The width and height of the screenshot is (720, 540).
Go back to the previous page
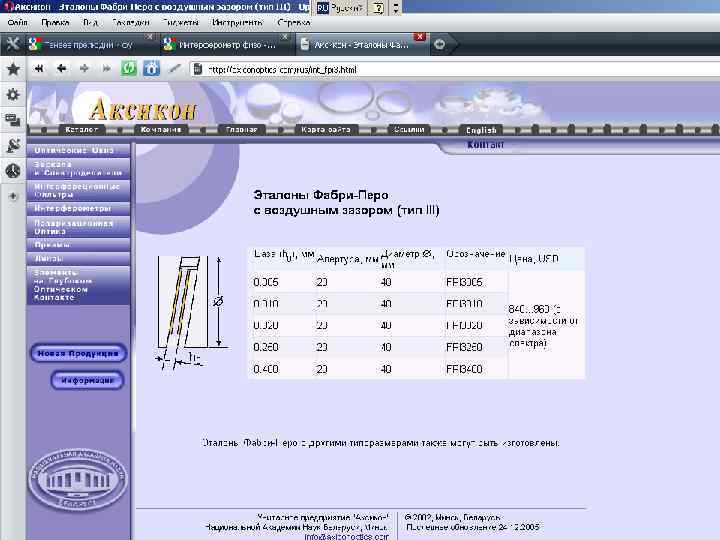tap(62, 69)
